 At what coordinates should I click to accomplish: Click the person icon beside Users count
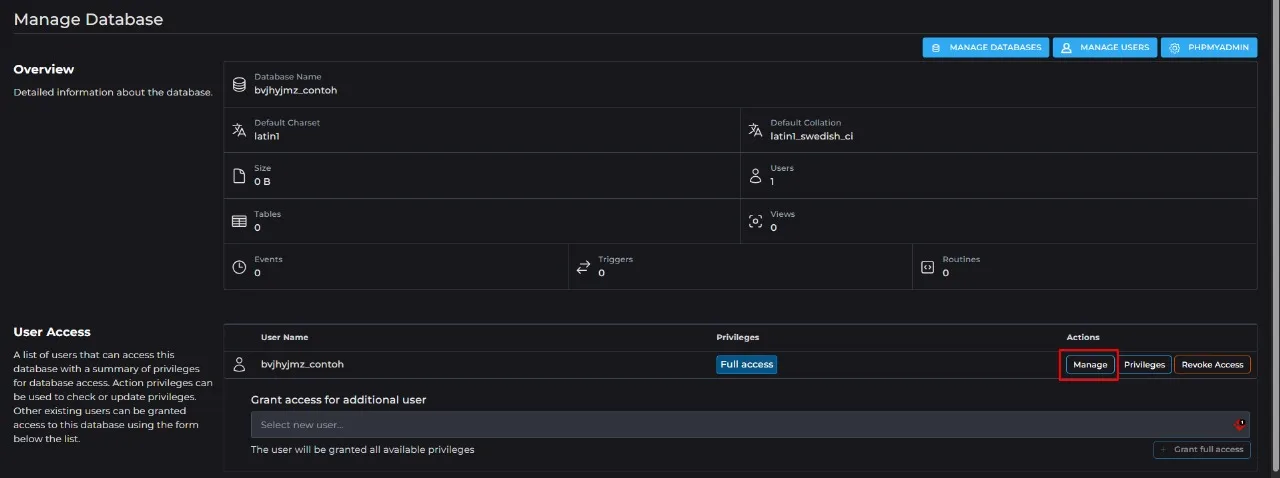pyautogui.click(x=755, y=176)
